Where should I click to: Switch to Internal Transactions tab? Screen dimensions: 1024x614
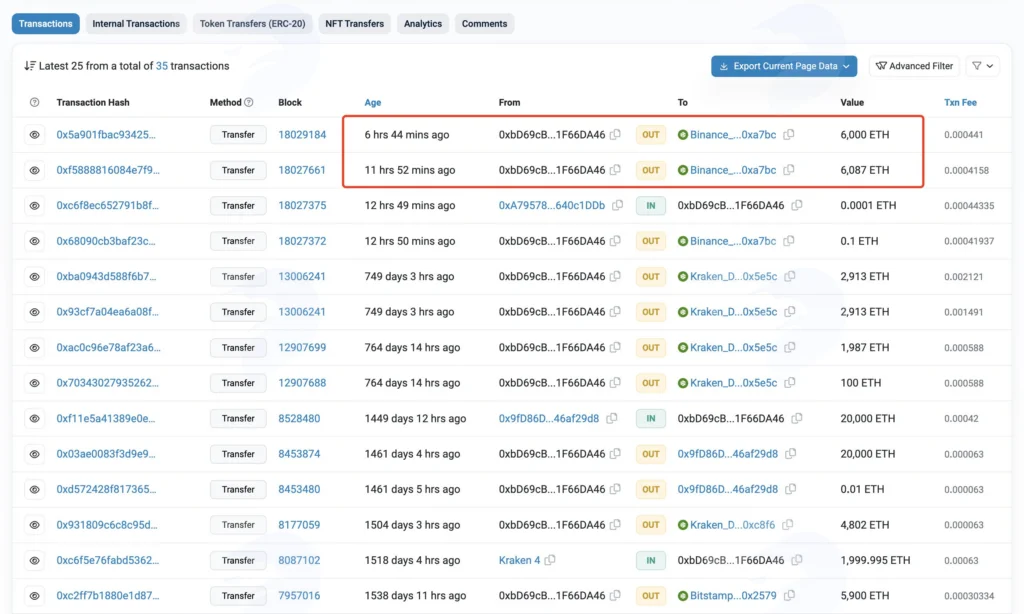136,24
